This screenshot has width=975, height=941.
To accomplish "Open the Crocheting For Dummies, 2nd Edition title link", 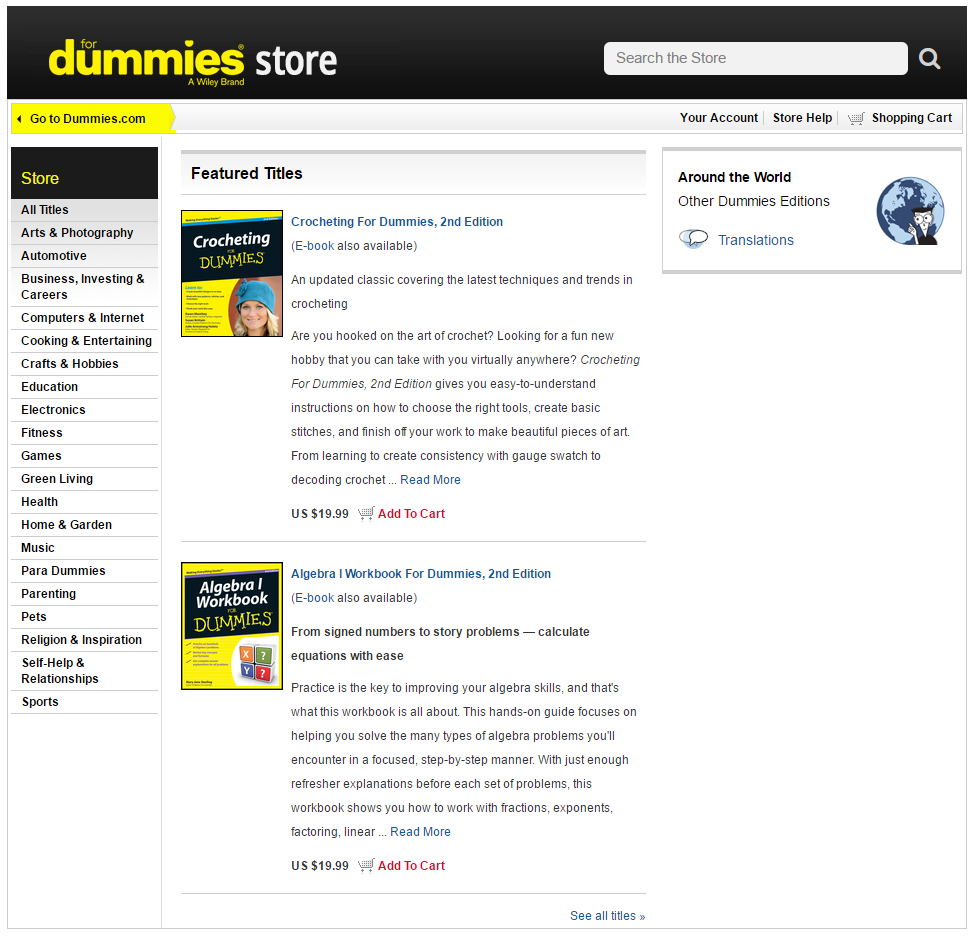I will coord(397,222).
